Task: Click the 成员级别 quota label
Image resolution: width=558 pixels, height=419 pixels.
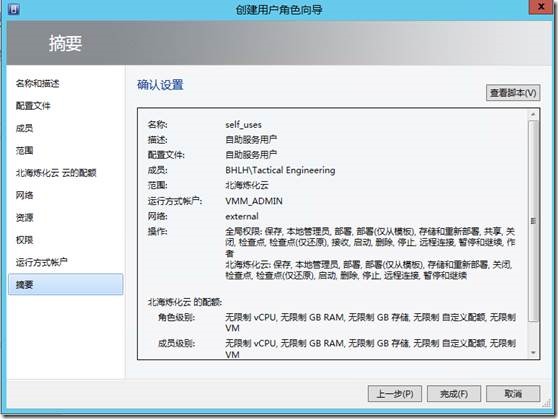Action: (177, 344)
